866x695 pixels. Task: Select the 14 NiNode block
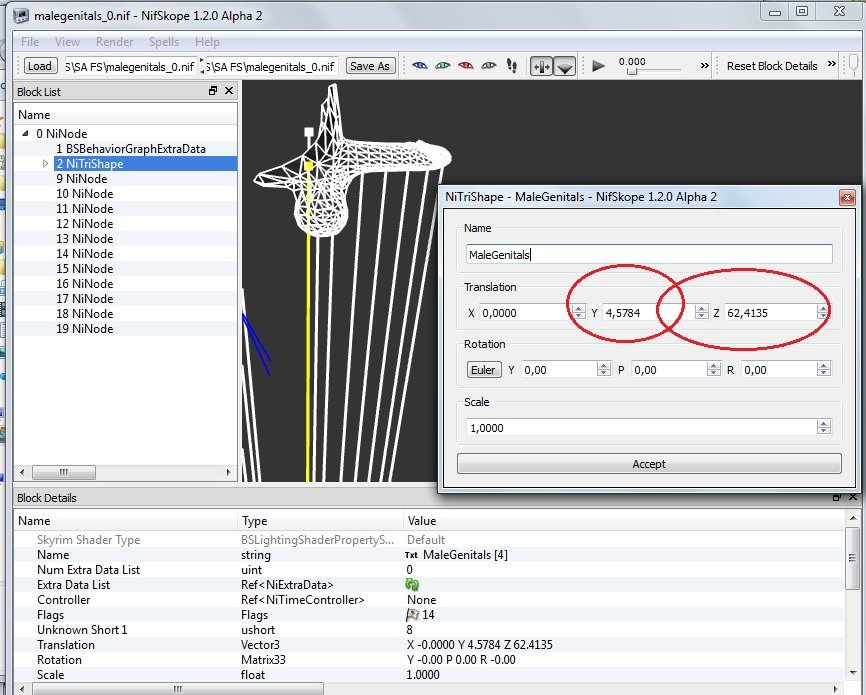(x=85, y=253)
